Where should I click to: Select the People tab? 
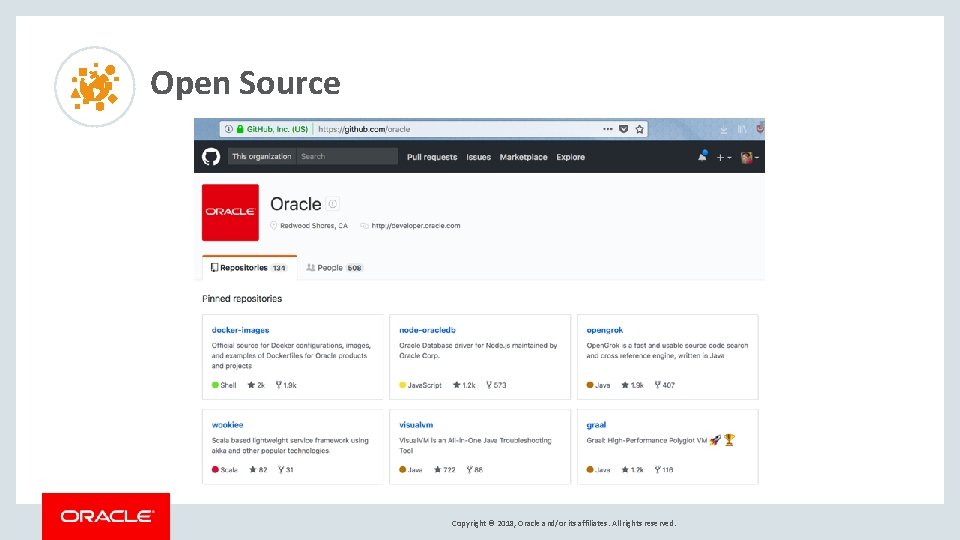[334, 268]
